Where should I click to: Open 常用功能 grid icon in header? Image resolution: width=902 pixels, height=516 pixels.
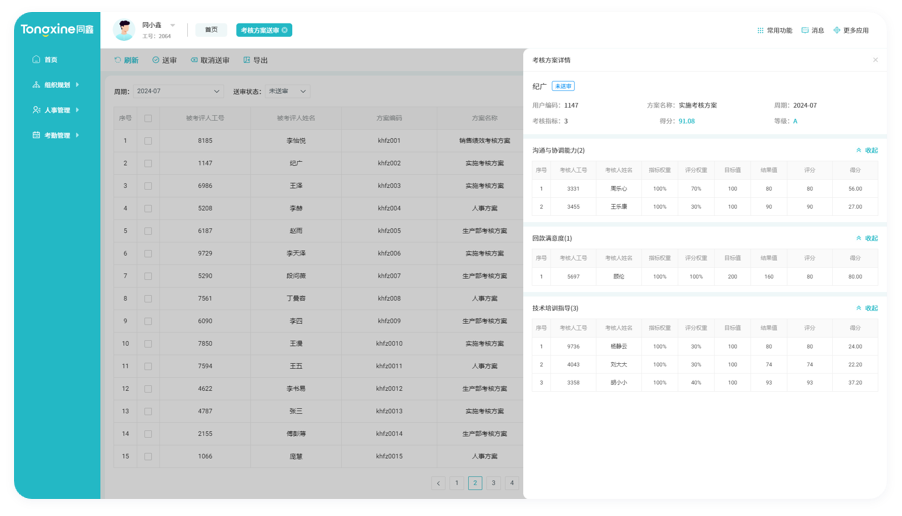761,30
